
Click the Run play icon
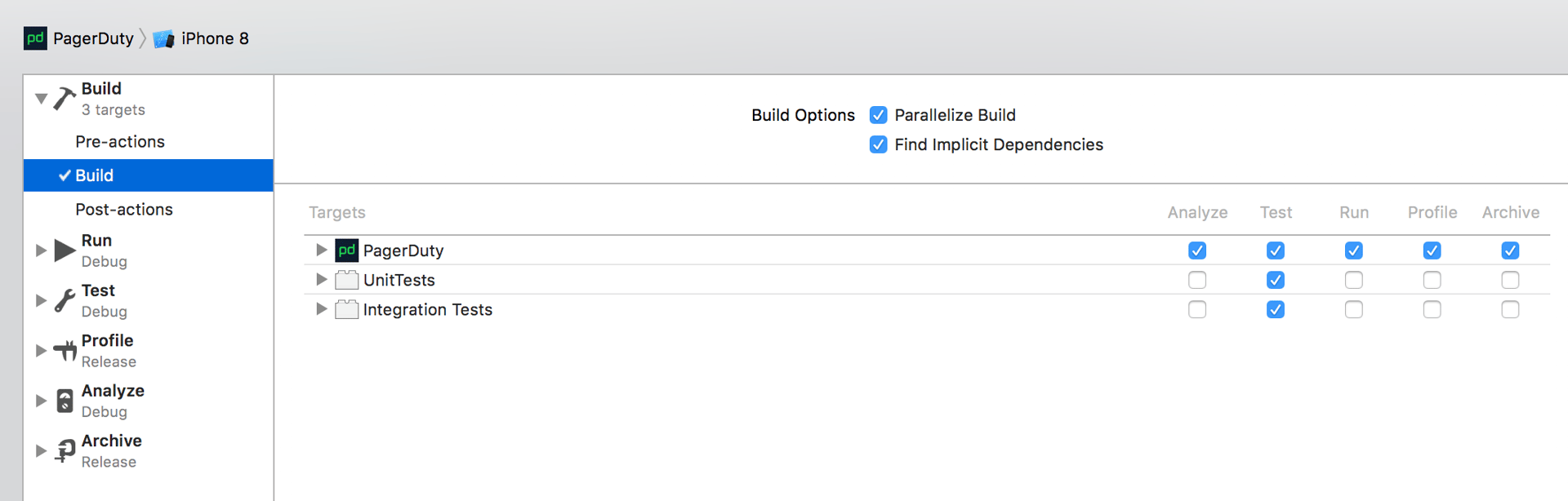pyautogui.click(x=65, y=250)
